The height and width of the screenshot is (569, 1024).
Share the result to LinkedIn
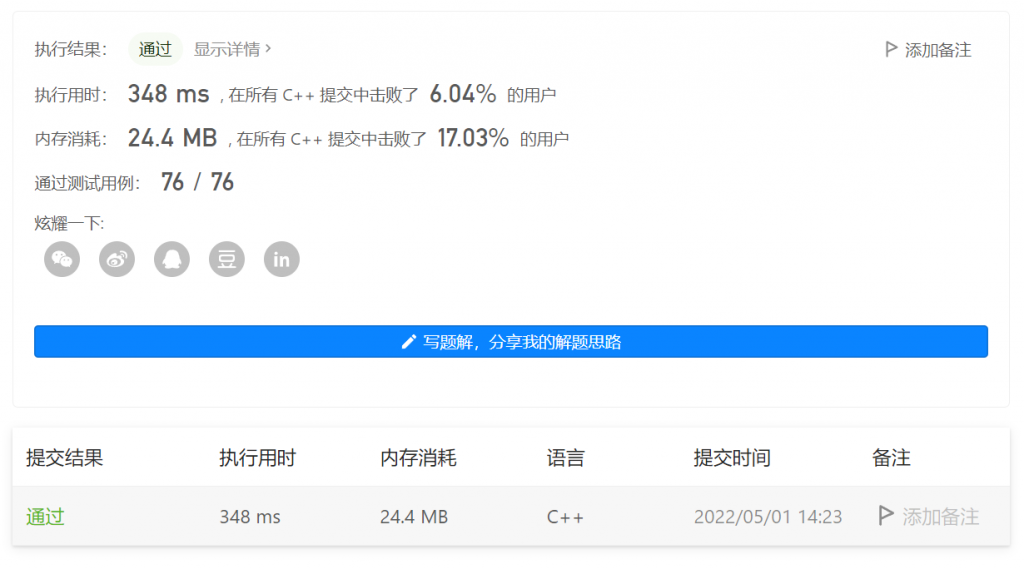(x=282, y=260)
